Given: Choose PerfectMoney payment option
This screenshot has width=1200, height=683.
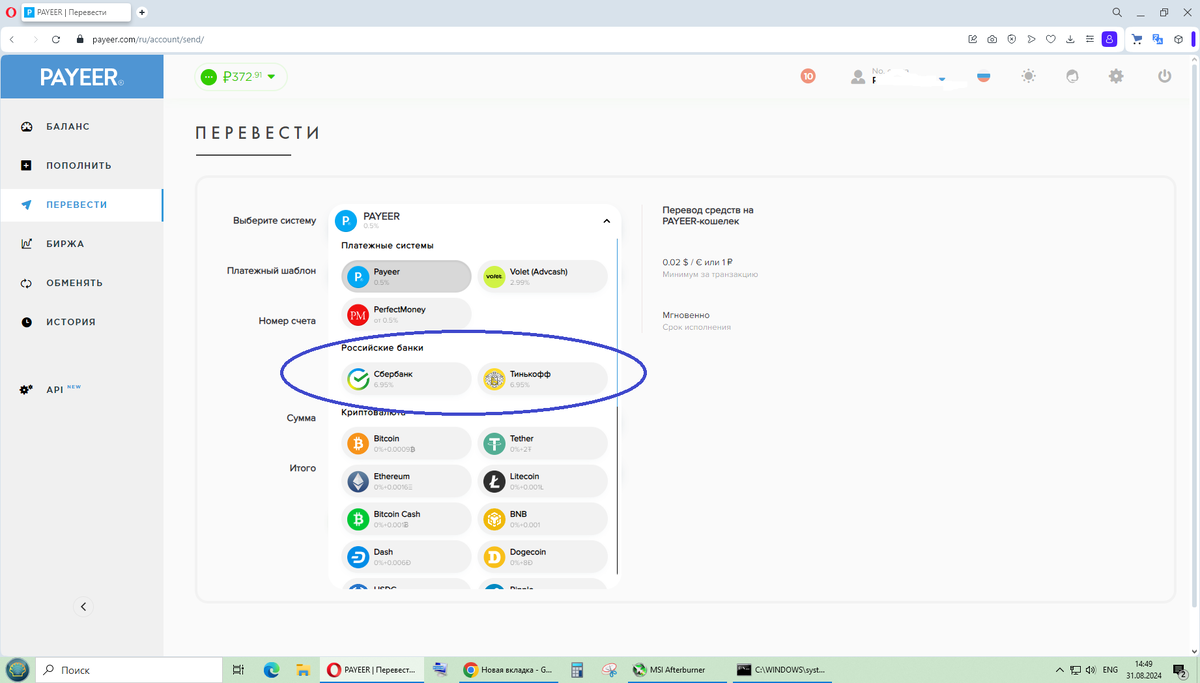Looking at the screenshot, I should tap(406, 314).
